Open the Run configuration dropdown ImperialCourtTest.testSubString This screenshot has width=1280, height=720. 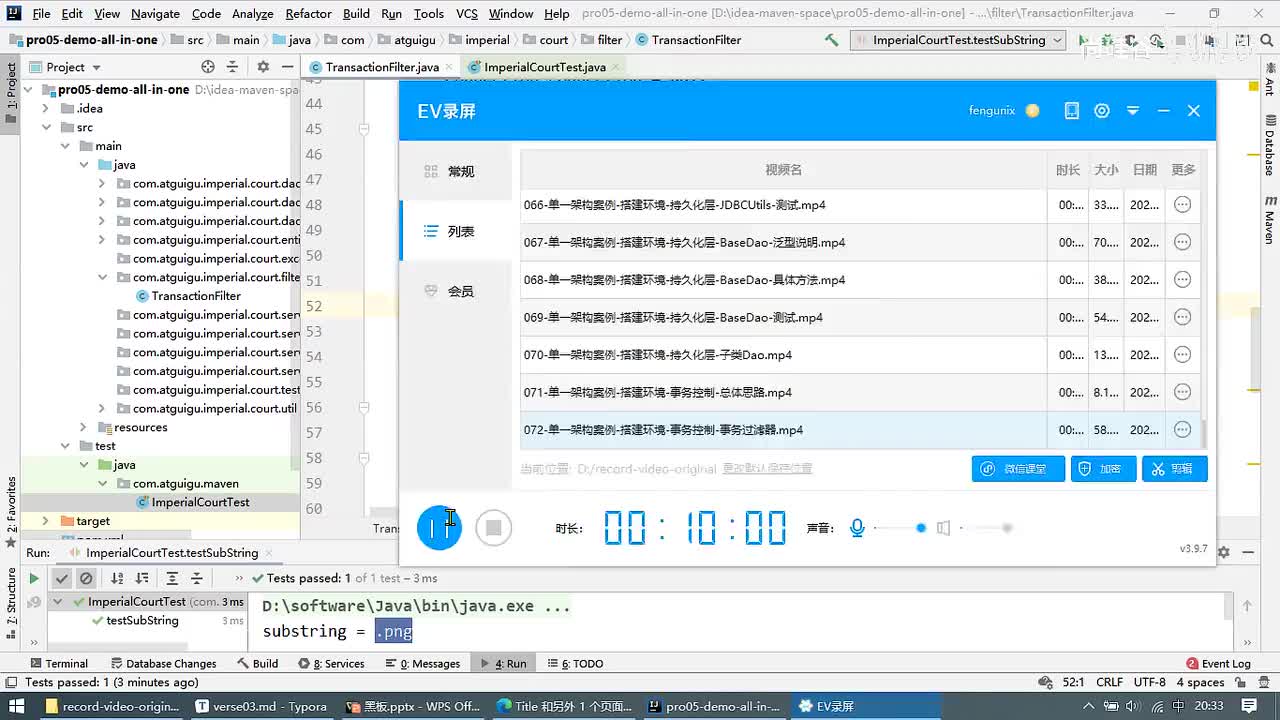[958, 40]
